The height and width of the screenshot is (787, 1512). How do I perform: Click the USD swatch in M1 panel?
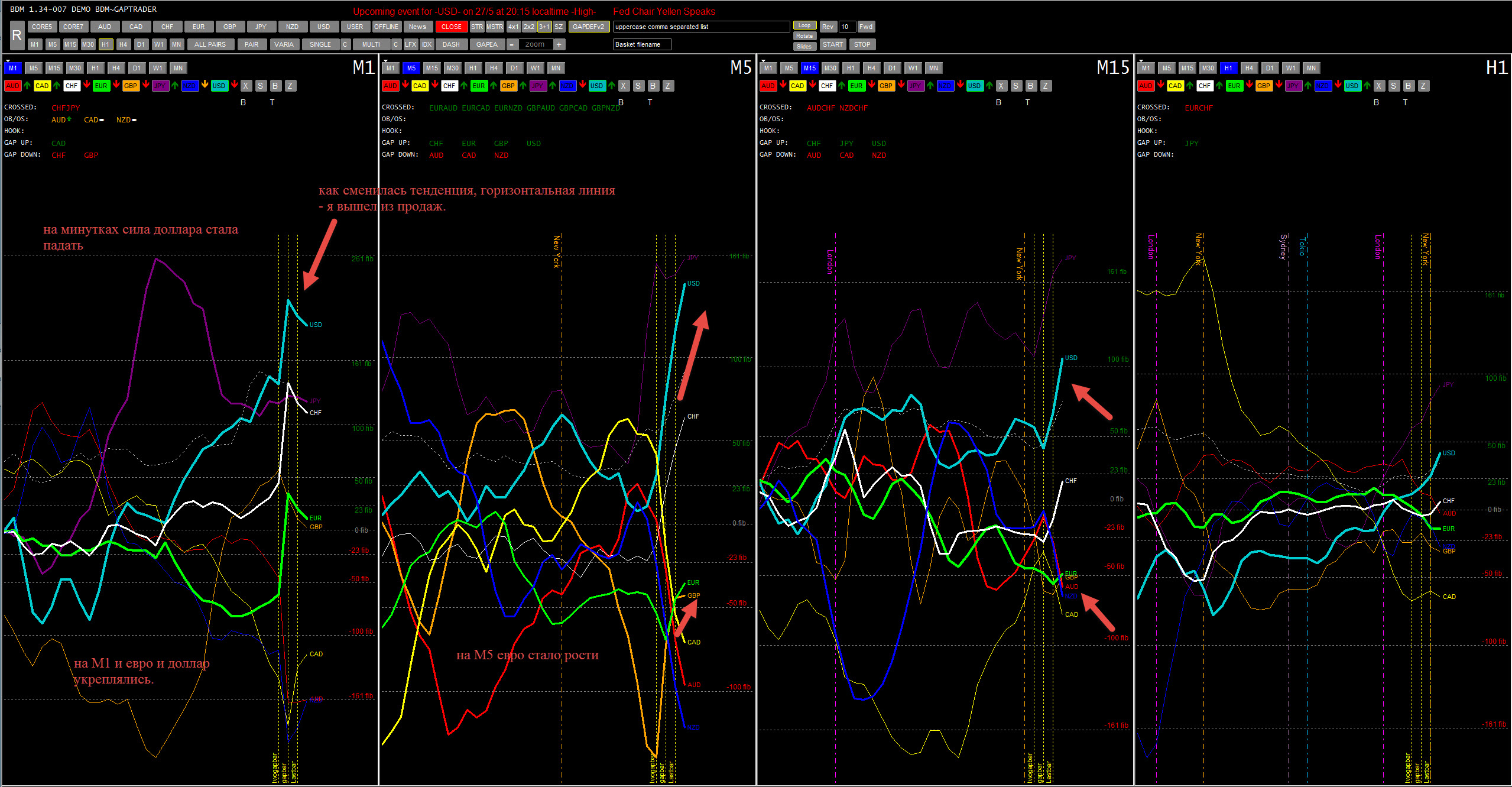coord(219,86)
